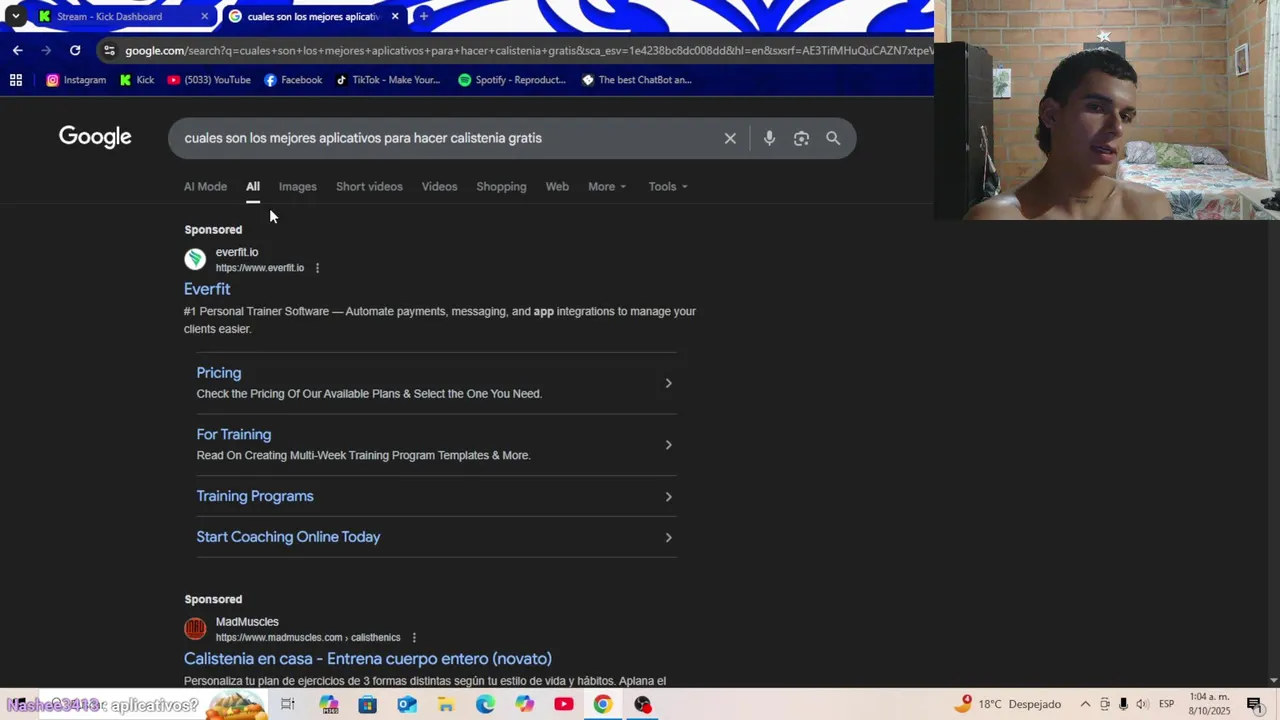This screenshot has width=1280, height=720.
Task: Open the Pricing sitelink
Action: click(219, 373)
